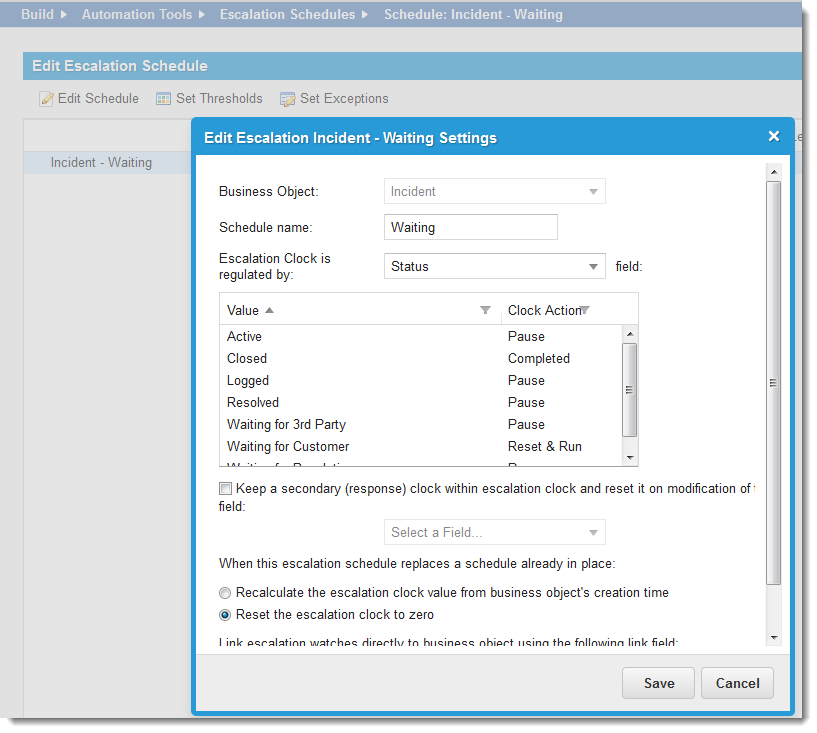Enable the secondary response clock checkbox
Screen dimensions: 817x733
225,489
